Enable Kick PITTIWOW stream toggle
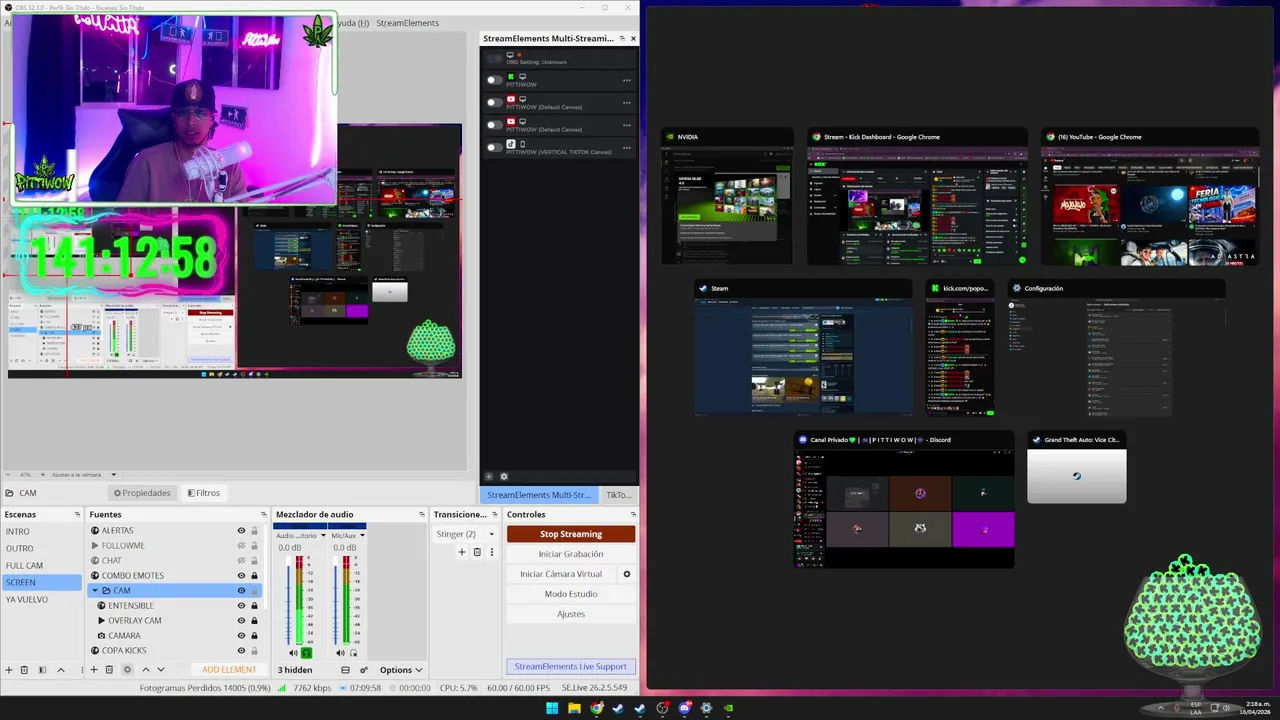The height and width of the screenshot is (720, 1280). click(x=494, y=80)
